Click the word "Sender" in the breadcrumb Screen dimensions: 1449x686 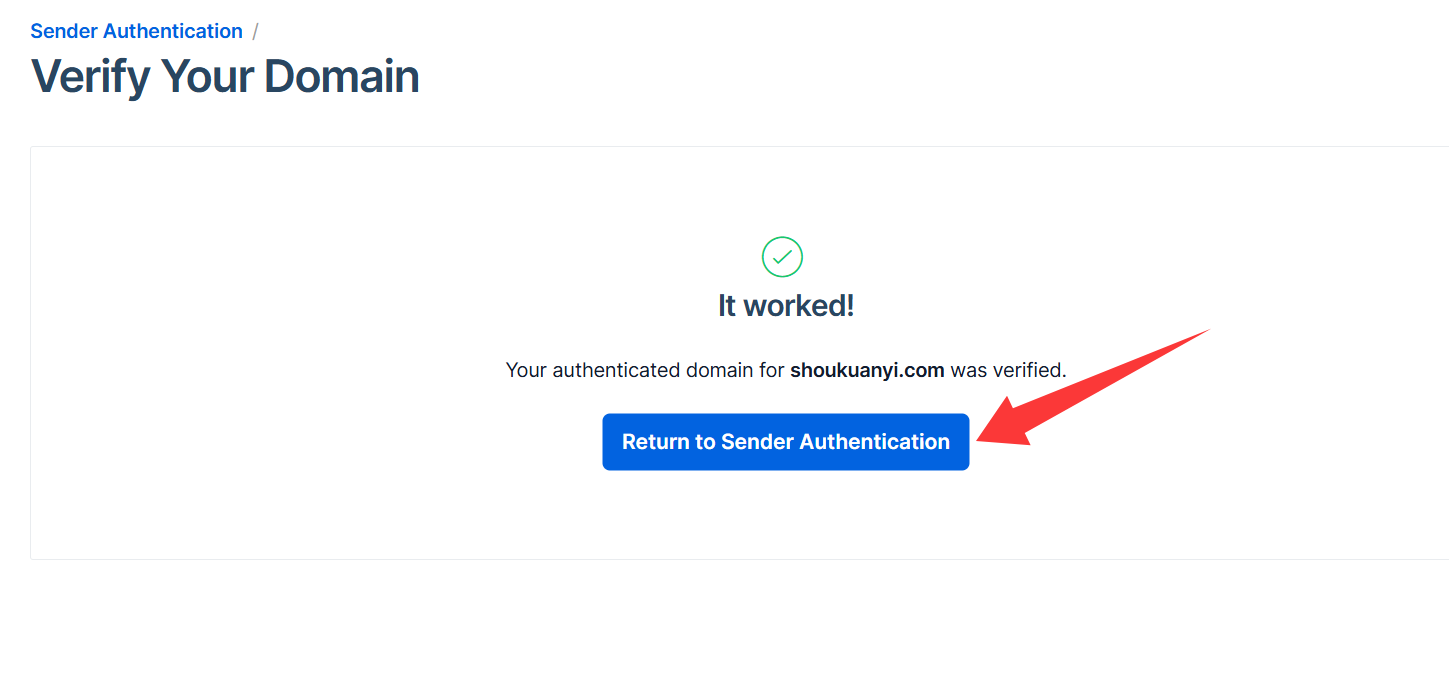[x=64, y=31]
